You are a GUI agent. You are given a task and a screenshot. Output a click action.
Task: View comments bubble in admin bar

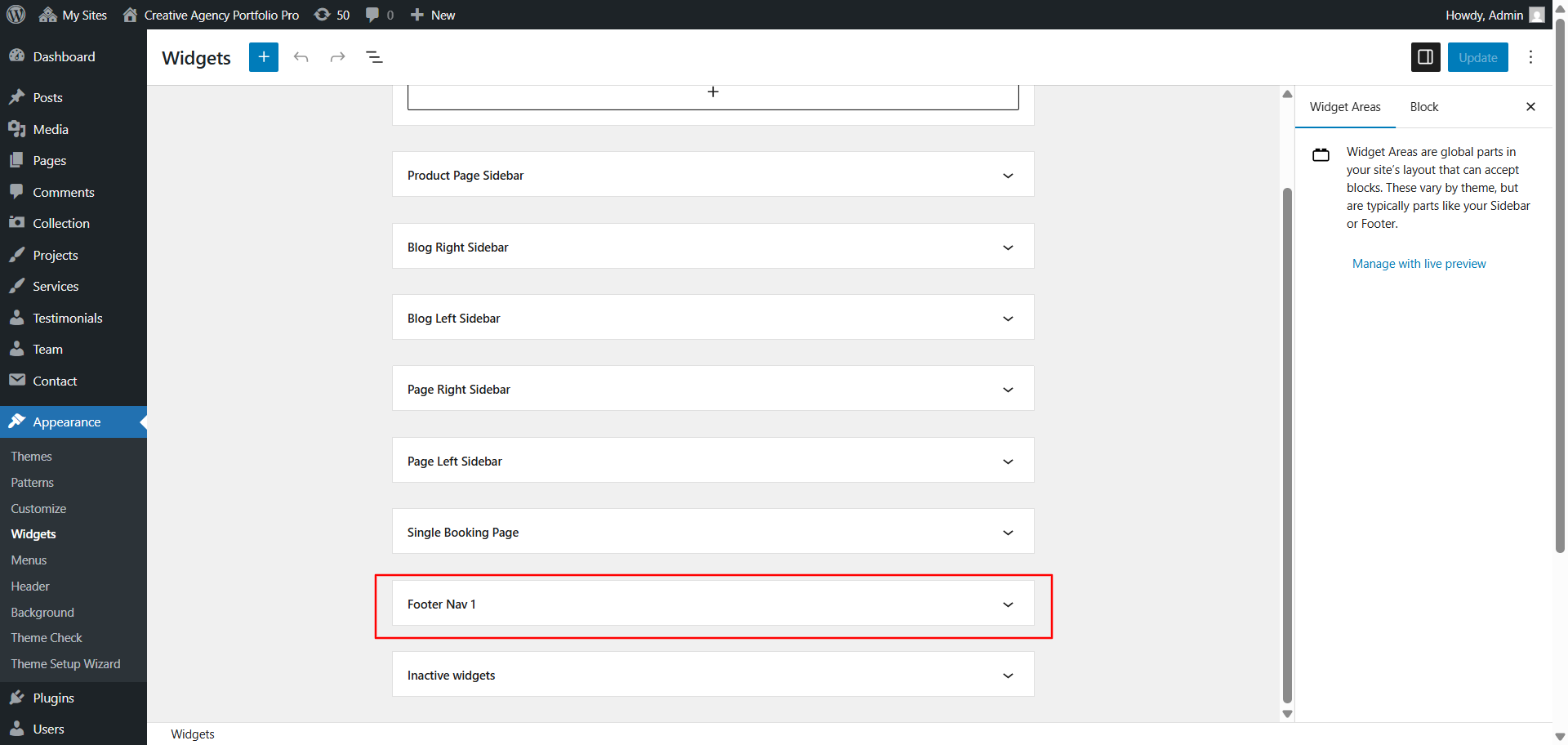pyautogui.click(x=380, y=15)
